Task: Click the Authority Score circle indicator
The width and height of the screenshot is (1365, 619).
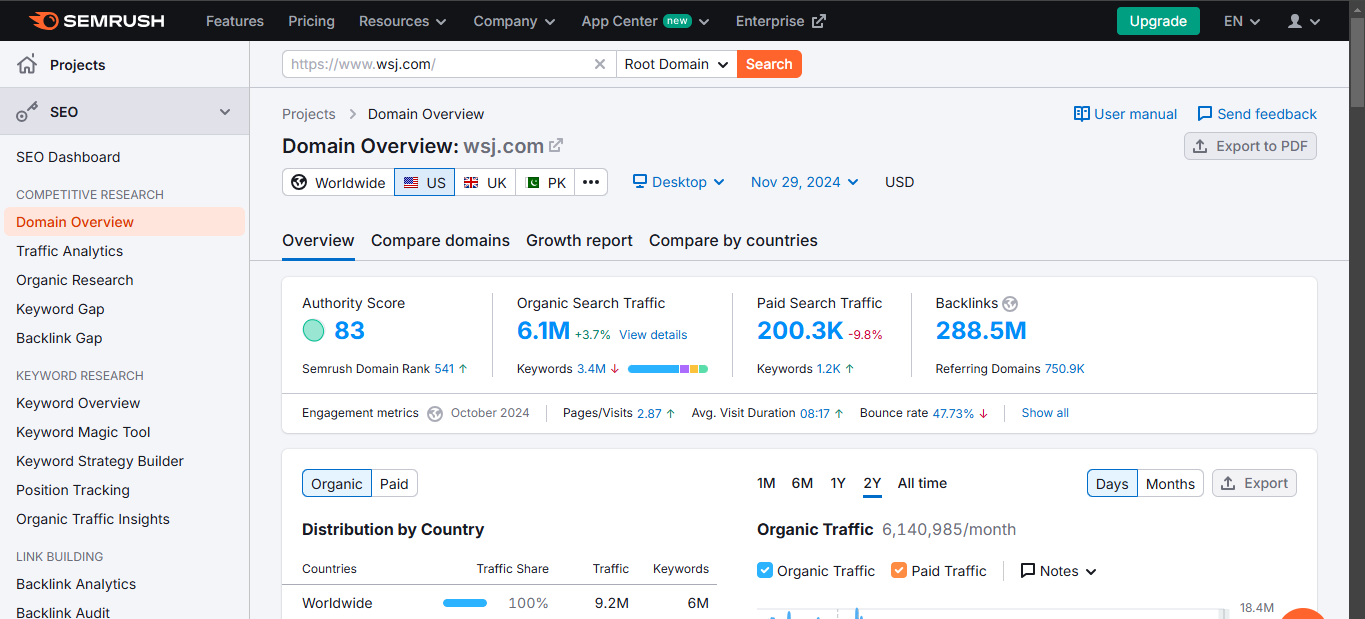Action: [x=313, y=330]
